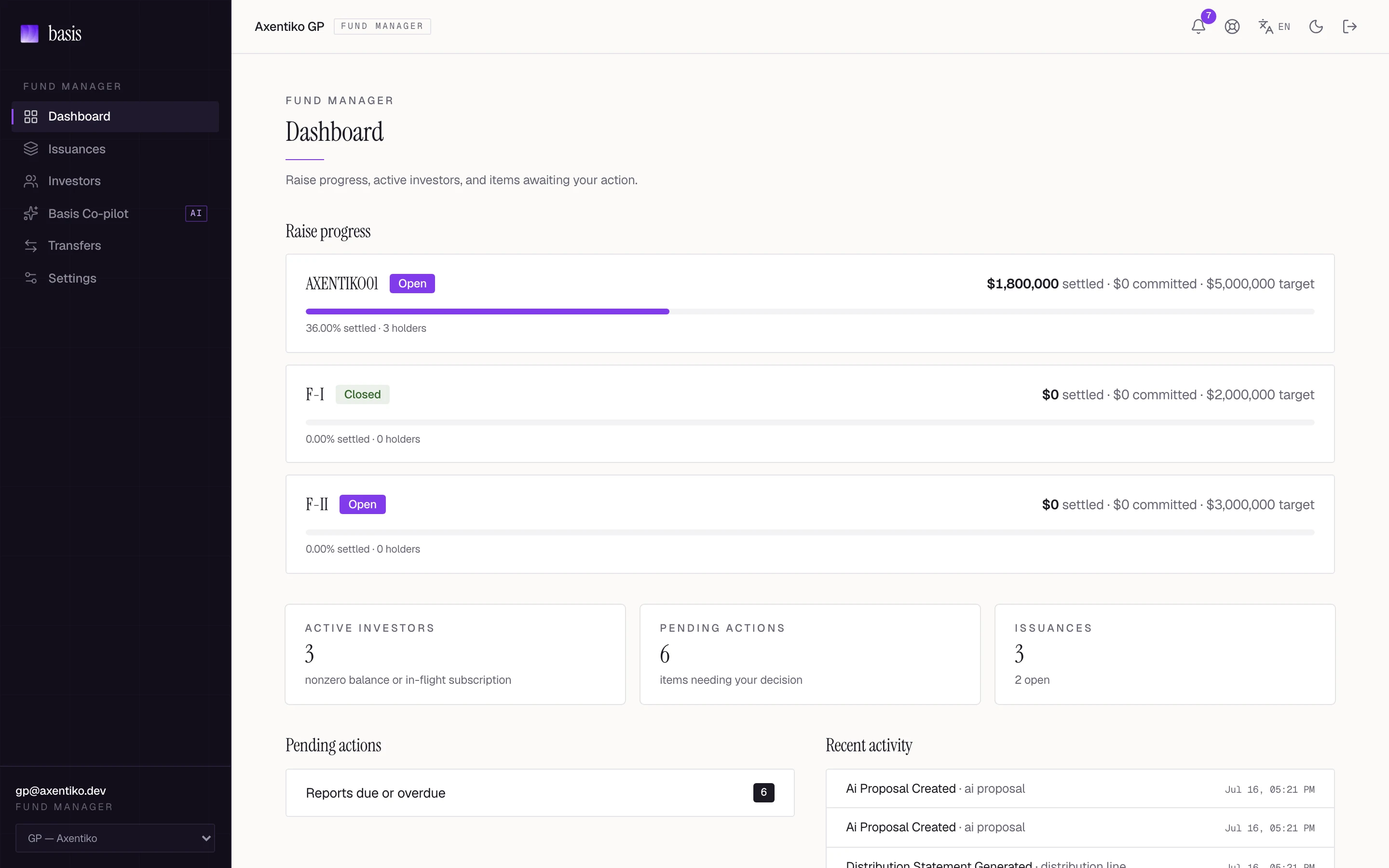Click the Distribution Statement Generated activity row
This screenshot has height=868, width=1389.
pos(1080,859)
